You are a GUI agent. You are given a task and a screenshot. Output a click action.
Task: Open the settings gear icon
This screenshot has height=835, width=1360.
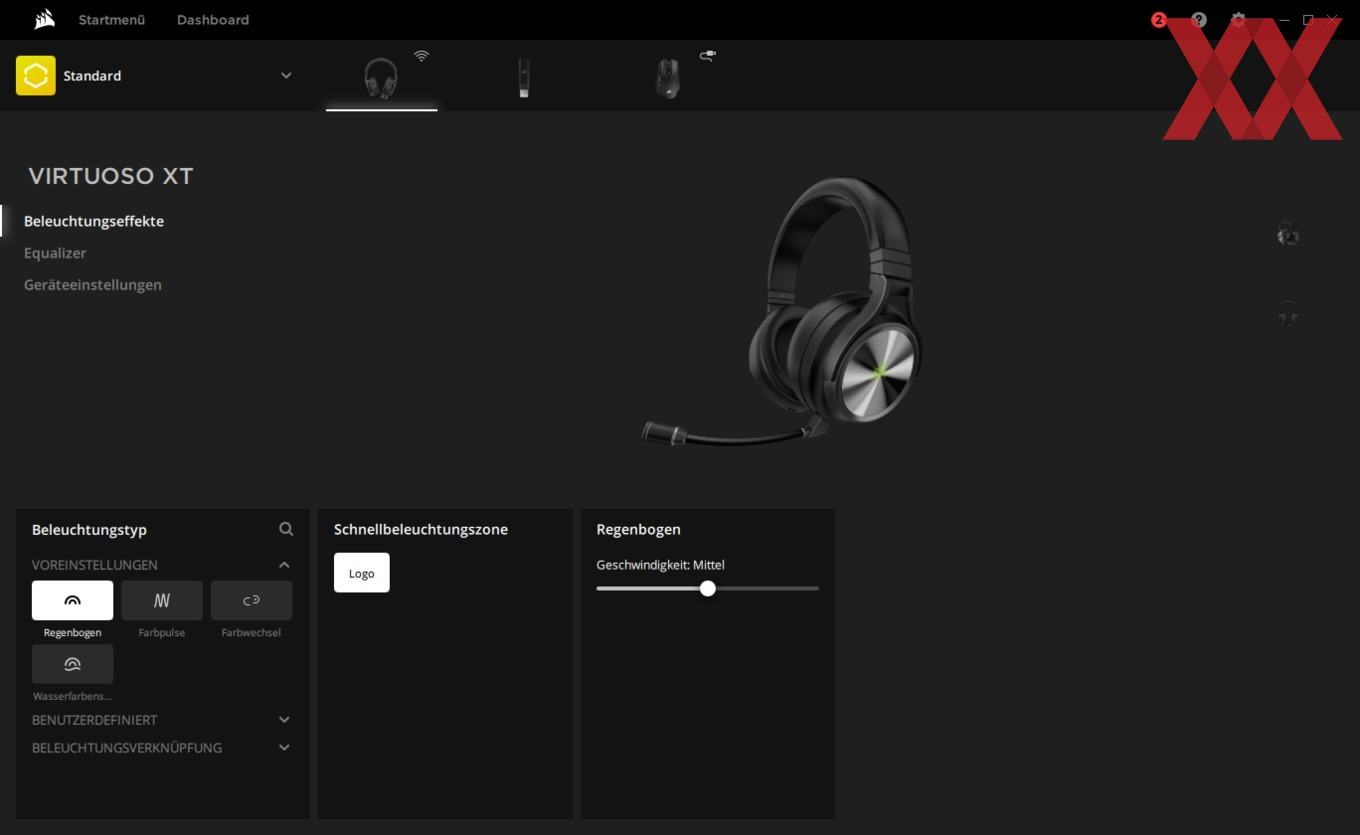point(1239,20)
